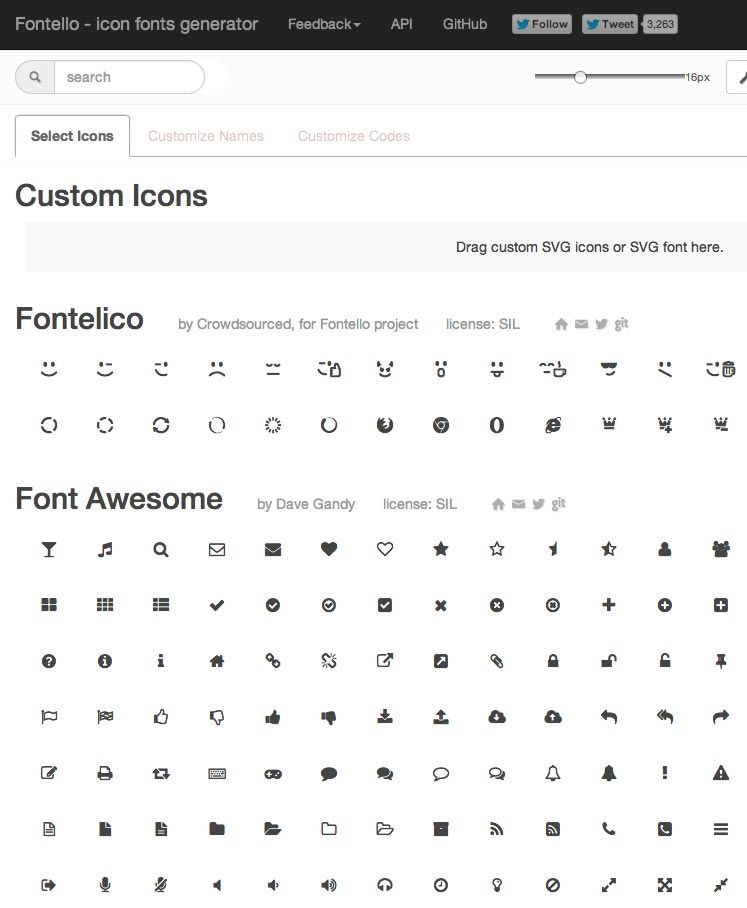This screenshot has height=908, width=747.
Task: Select the printer icon
Action: click(x=105, y=773)
